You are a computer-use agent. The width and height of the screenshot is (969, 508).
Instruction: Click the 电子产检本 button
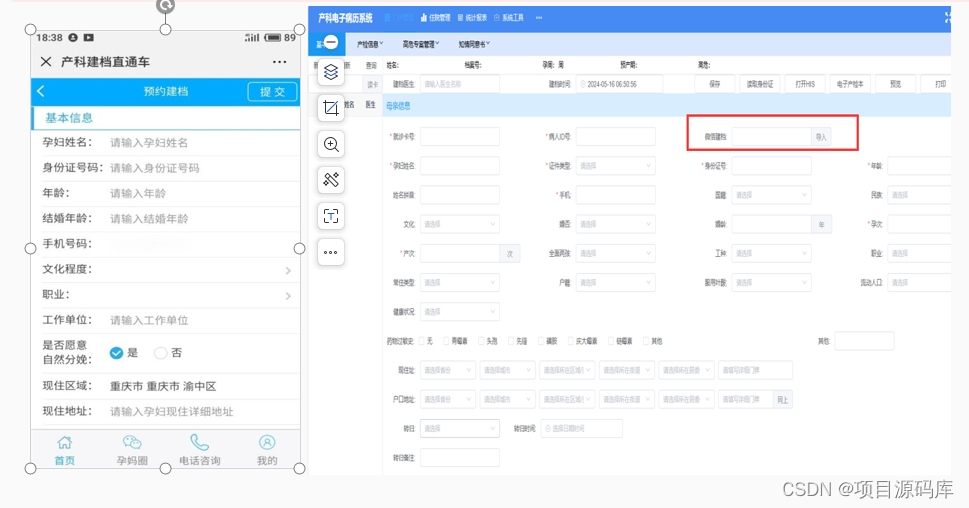tap(850, 84)
